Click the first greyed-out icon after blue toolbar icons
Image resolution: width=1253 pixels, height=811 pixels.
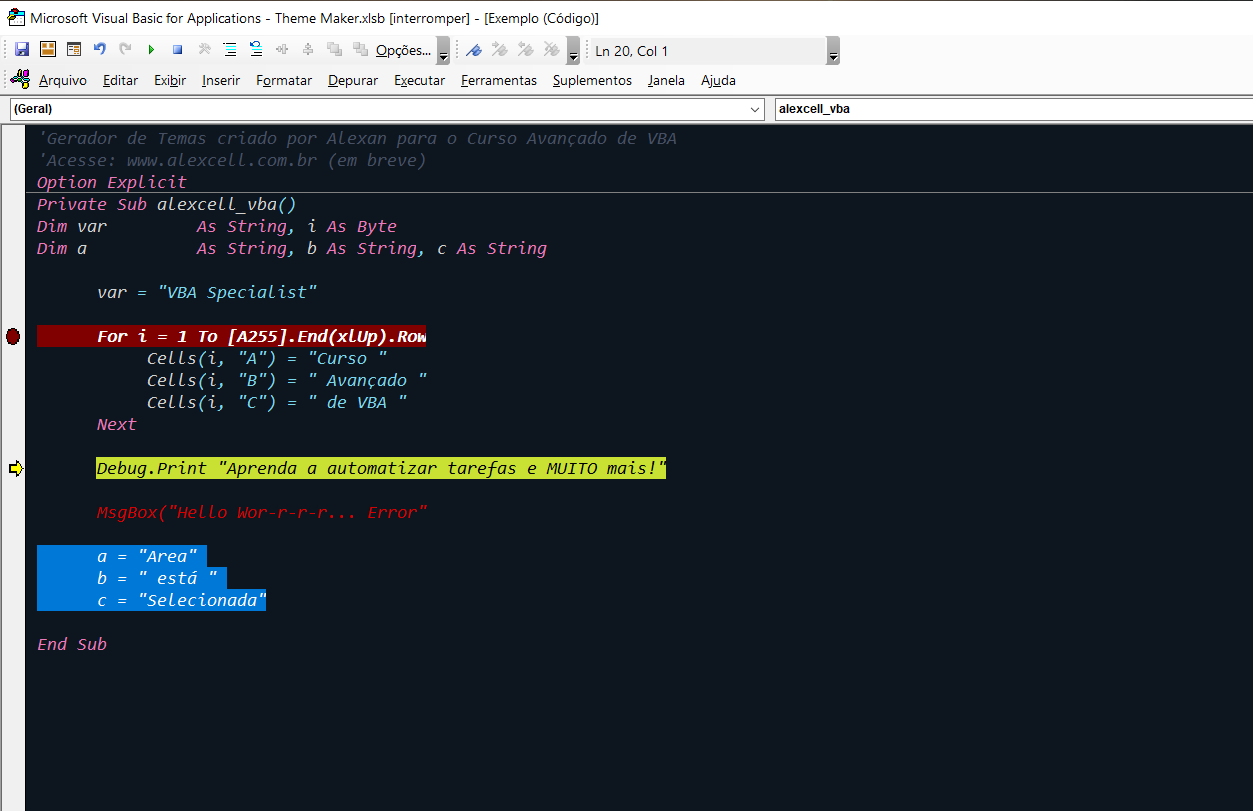[282, 49]
